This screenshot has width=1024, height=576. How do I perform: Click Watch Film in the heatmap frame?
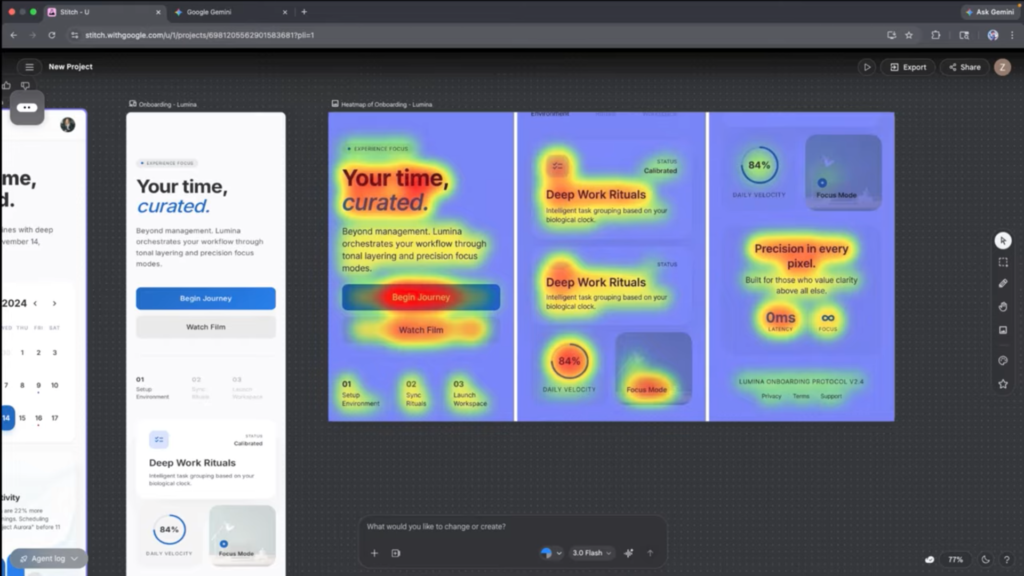421,330
